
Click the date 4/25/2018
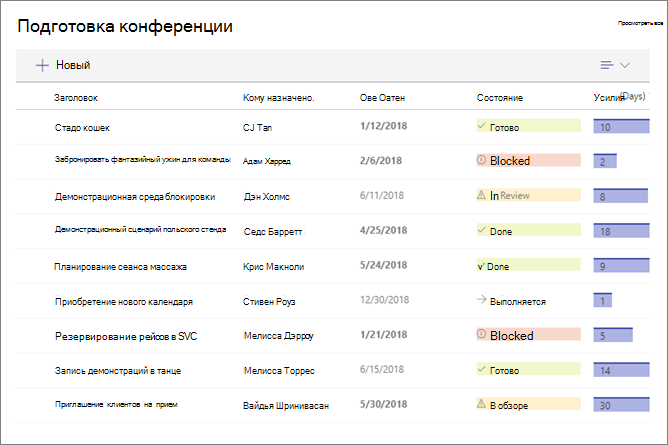pyautogui.click(x=383, y=230)
